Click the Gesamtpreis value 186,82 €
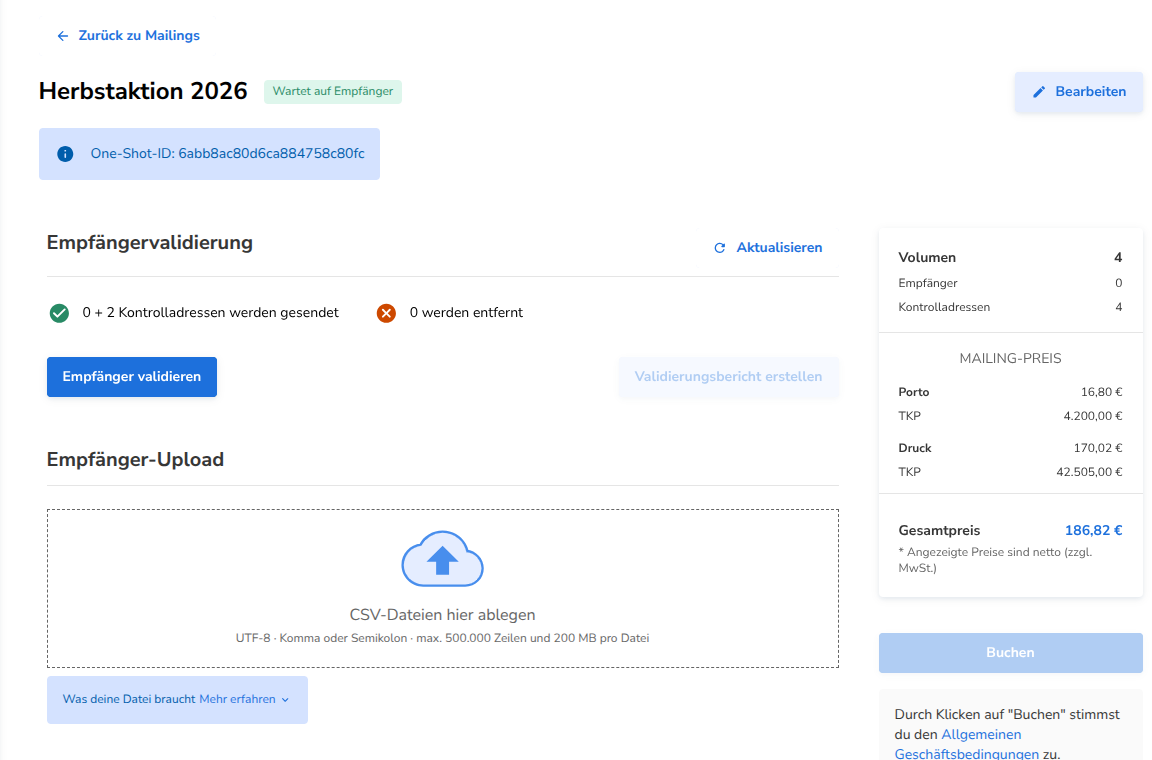 [x=1093, y=531]
